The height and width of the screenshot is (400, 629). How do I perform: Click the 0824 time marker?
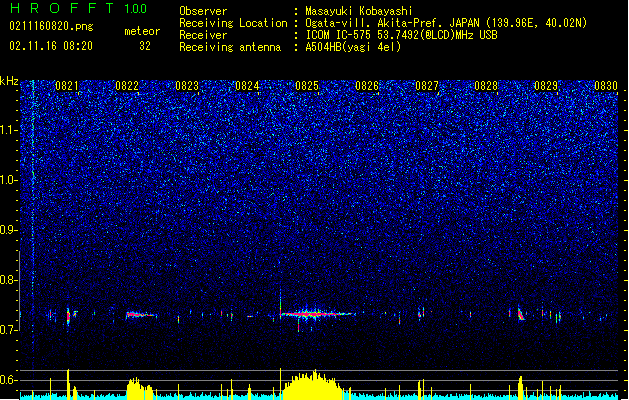point(247,86)
